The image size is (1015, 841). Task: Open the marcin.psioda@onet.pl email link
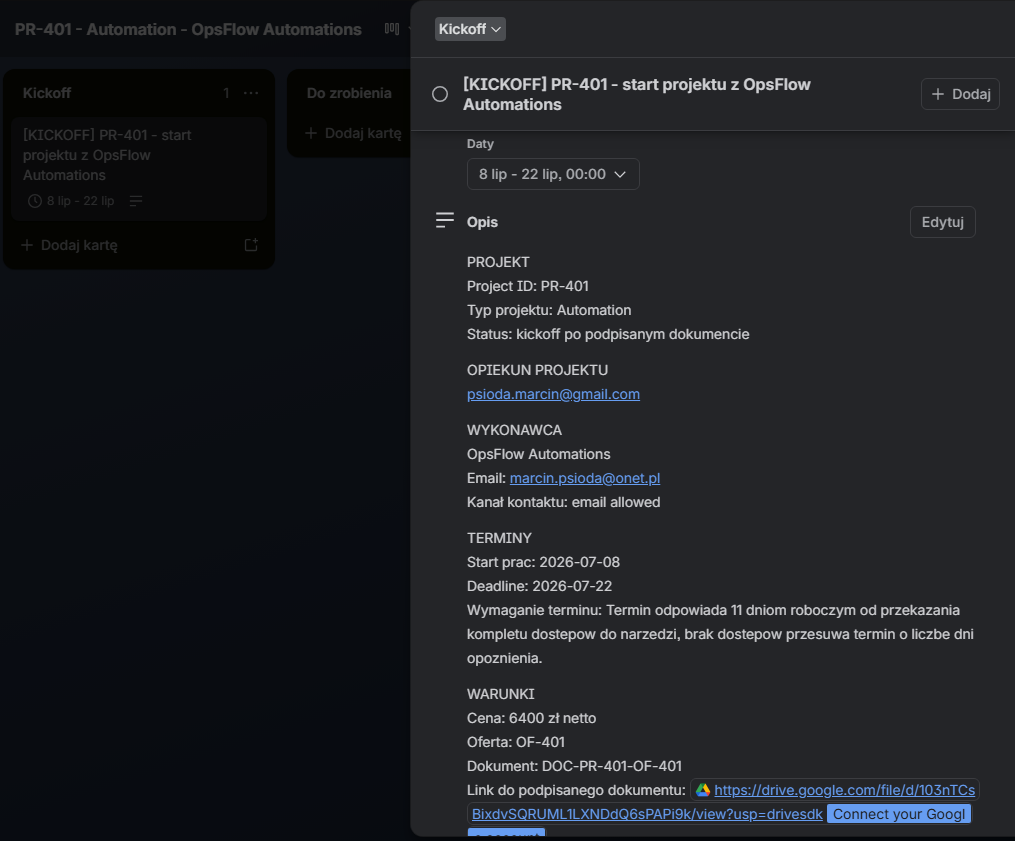(x=585, y=478)
